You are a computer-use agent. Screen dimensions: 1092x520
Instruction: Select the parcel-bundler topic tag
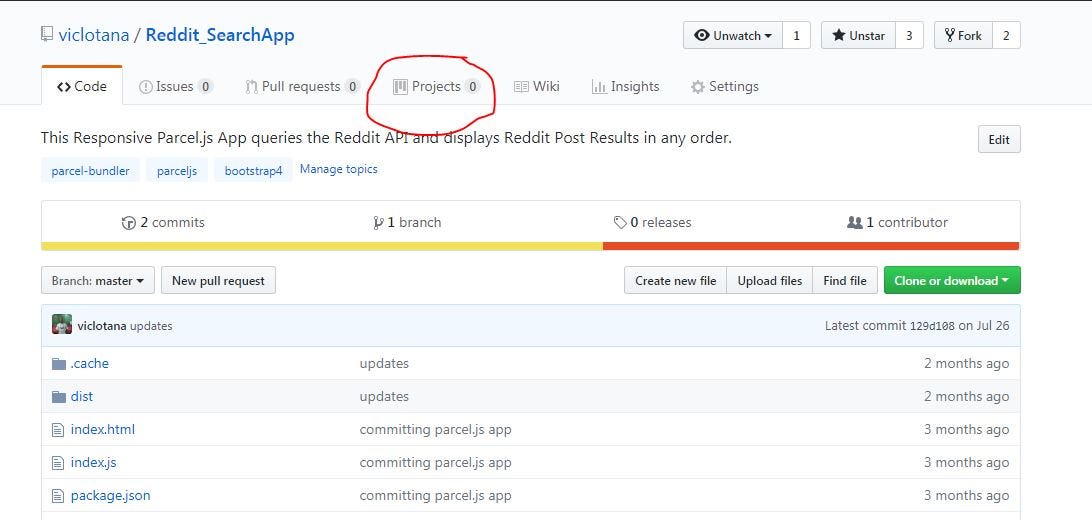pyautogui.click(x=91, y=170)
